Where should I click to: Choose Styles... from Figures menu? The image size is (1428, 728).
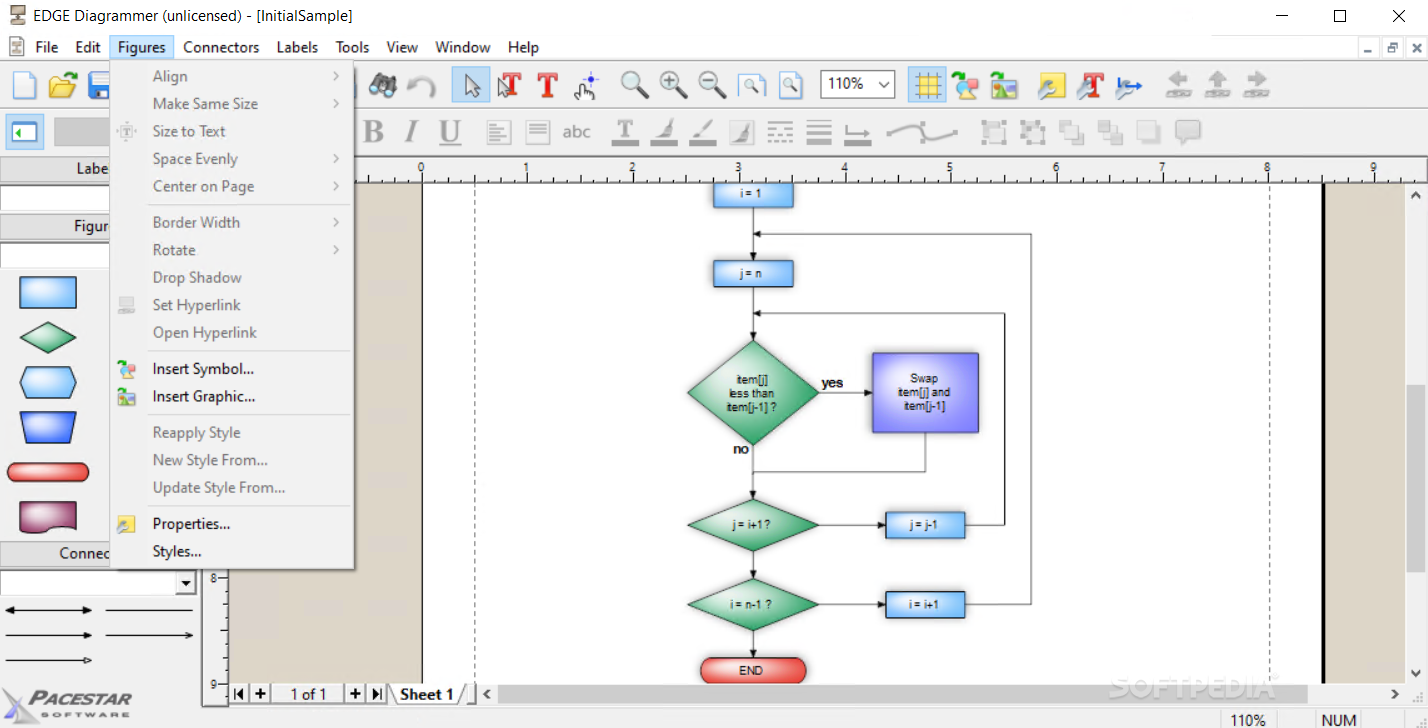(232, 551)
